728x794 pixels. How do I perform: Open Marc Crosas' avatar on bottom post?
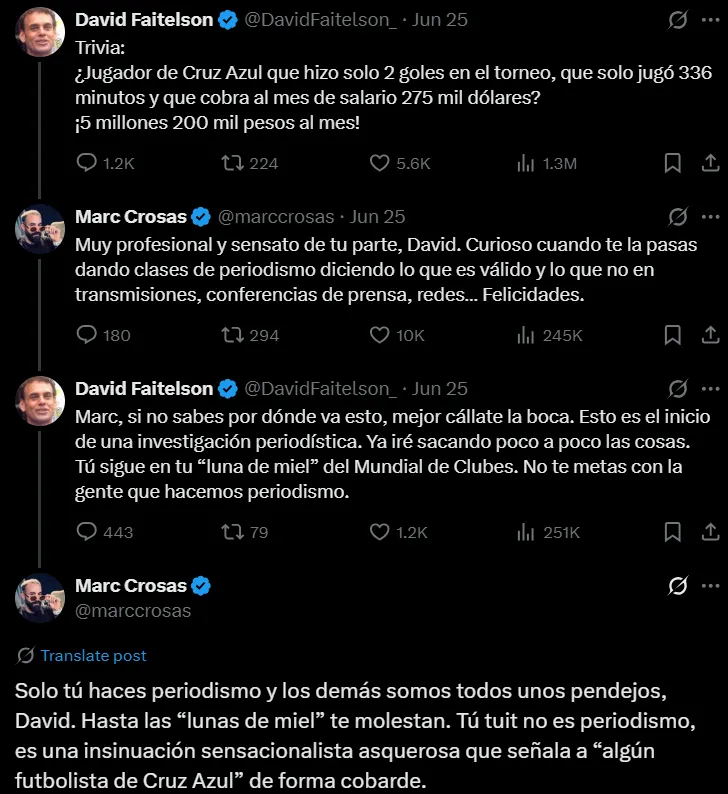40,598
